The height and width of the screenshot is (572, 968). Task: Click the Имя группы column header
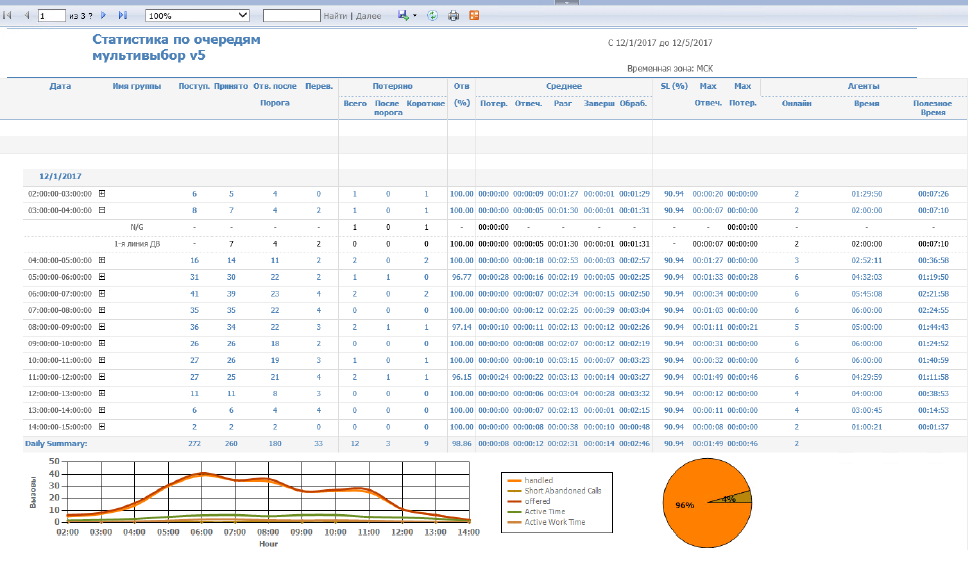point(136,86)
